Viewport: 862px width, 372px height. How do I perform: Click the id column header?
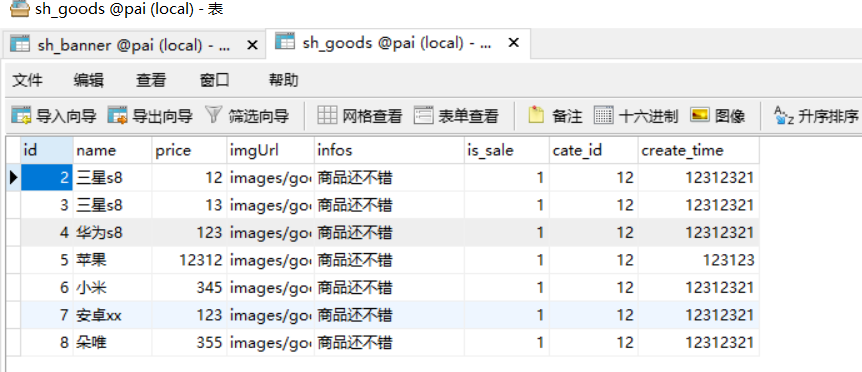click(47, 150)
